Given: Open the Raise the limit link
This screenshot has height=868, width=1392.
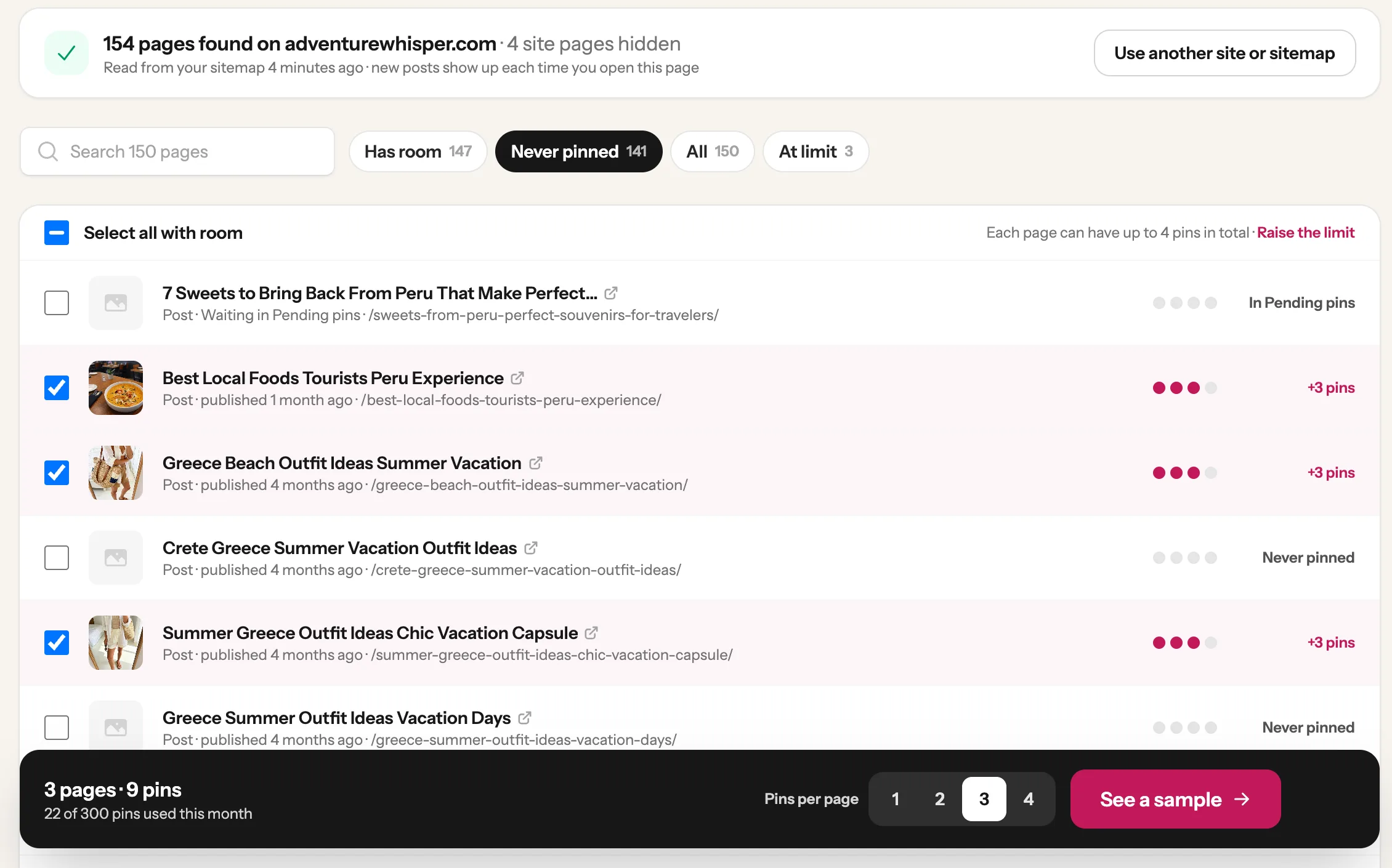Looking at the screenshot, I should click(1306, 233).
